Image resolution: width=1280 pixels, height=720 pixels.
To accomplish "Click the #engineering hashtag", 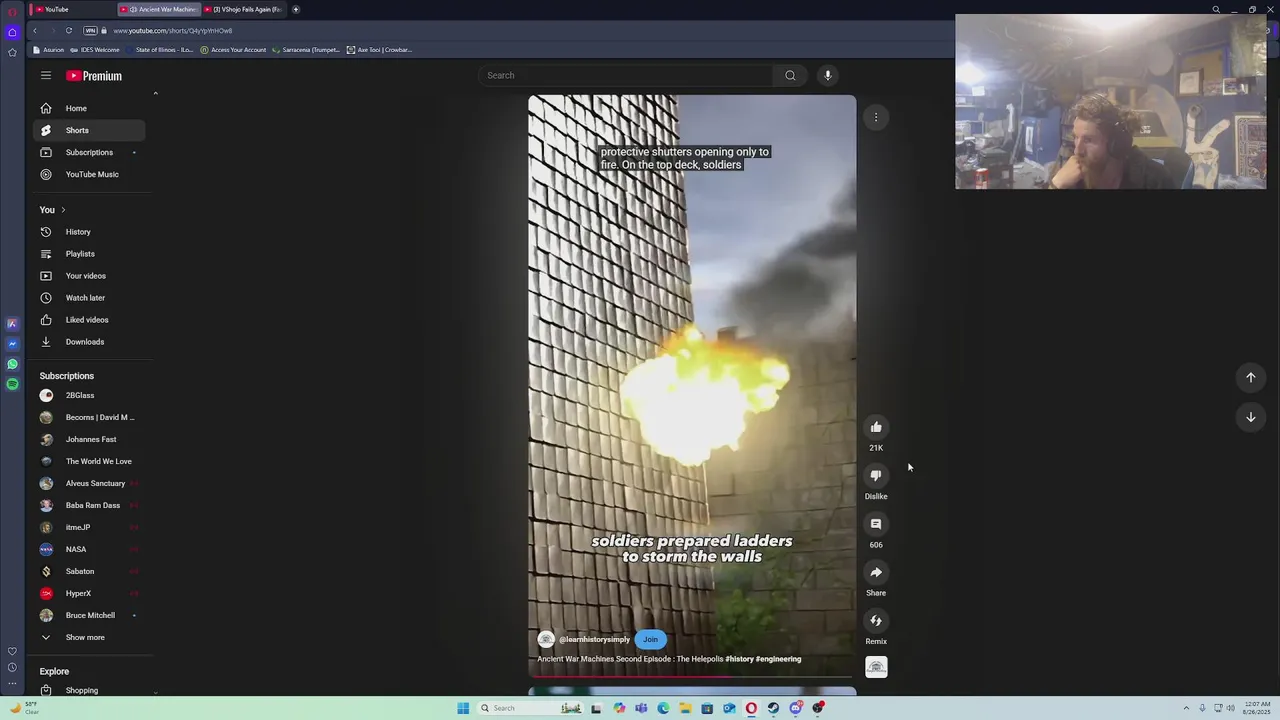I will pyautogui.click(x=779, y=659).
